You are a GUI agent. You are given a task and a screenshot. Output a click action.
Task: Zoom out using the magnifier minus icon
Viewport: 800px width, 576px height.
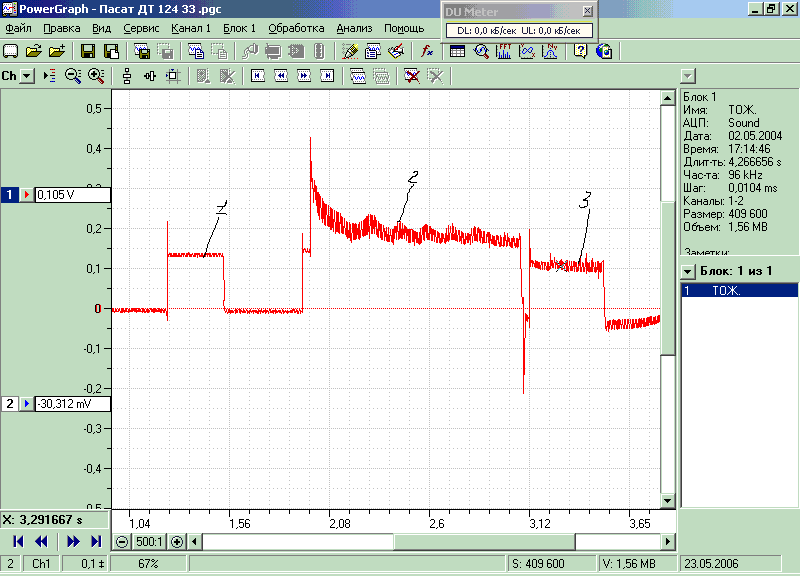pos(73,76)
